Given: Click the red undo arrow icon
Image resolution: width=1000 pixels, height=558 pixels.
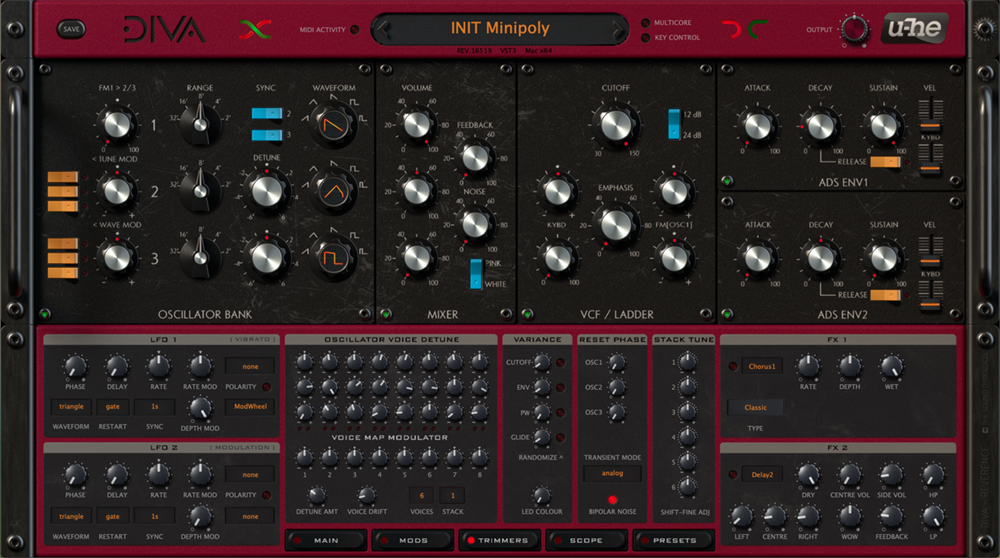Looking at the screenshot, I should point(732,29).
